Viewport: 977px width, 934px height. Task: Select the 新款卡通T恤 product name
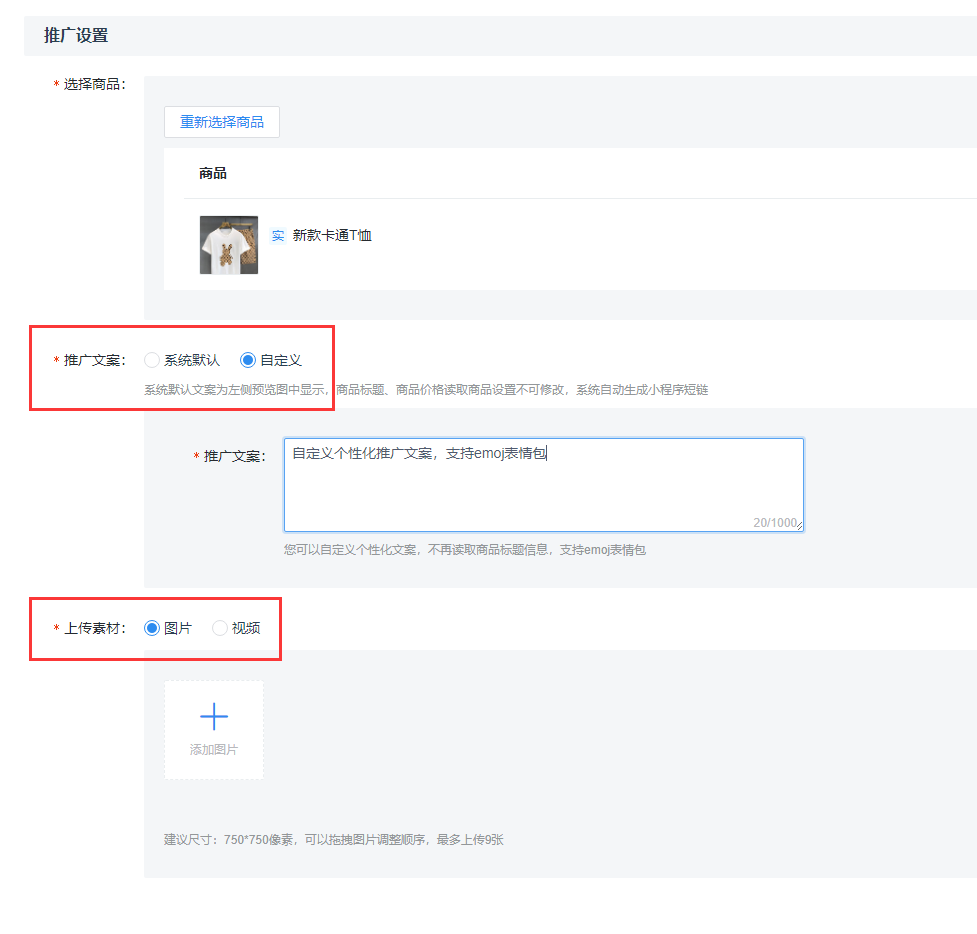click(x=332, y=236)
